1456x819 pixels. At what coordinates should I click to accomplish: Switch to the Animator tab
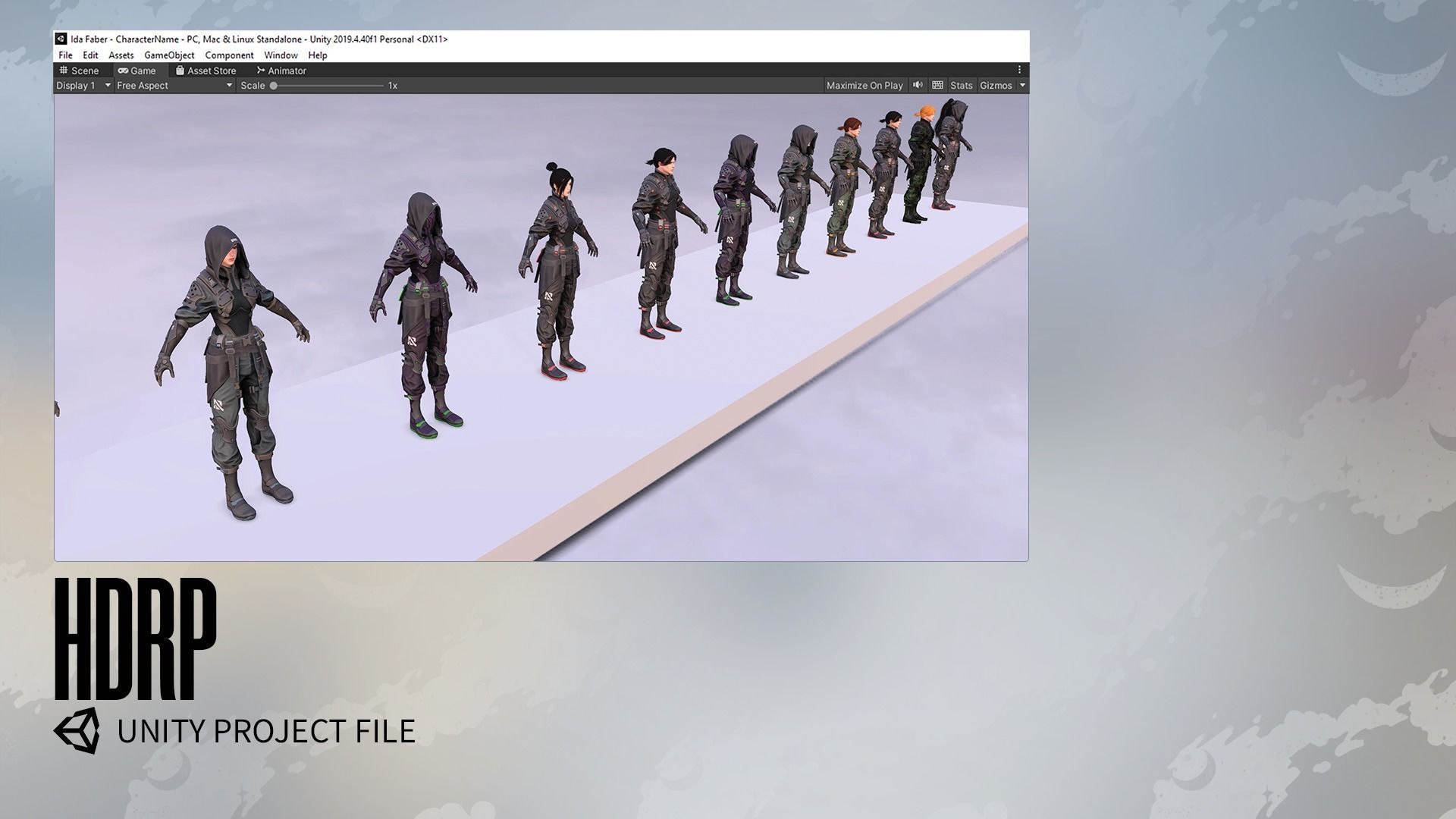pos(281,71)
